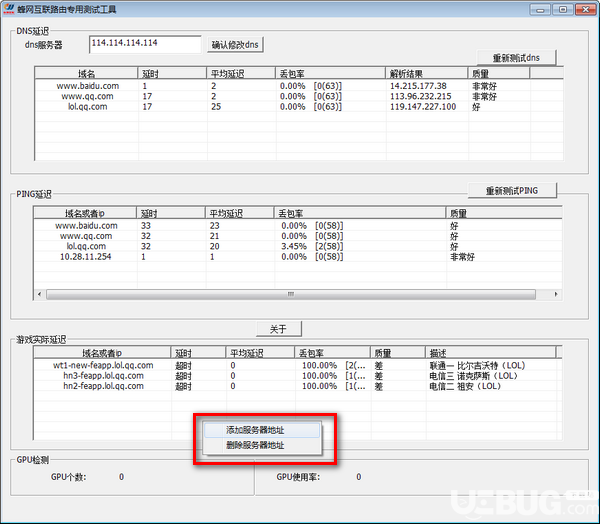
Task: Click PING table horizontal scrollbar right arrow
Action: coord(556,294)
